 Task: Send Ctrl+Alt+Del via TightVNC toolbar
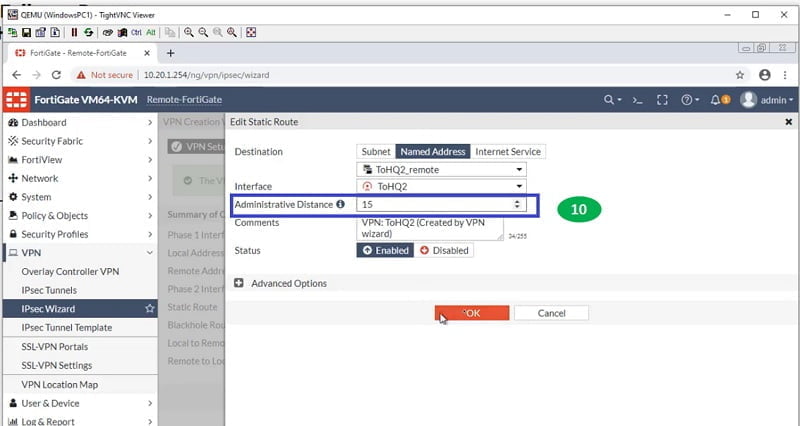coord(108,32)
